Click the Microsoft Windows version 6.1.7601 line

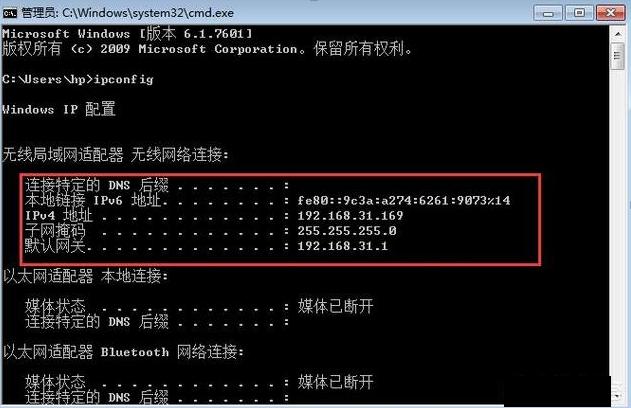pyautogui.click(x=127, y=33)
